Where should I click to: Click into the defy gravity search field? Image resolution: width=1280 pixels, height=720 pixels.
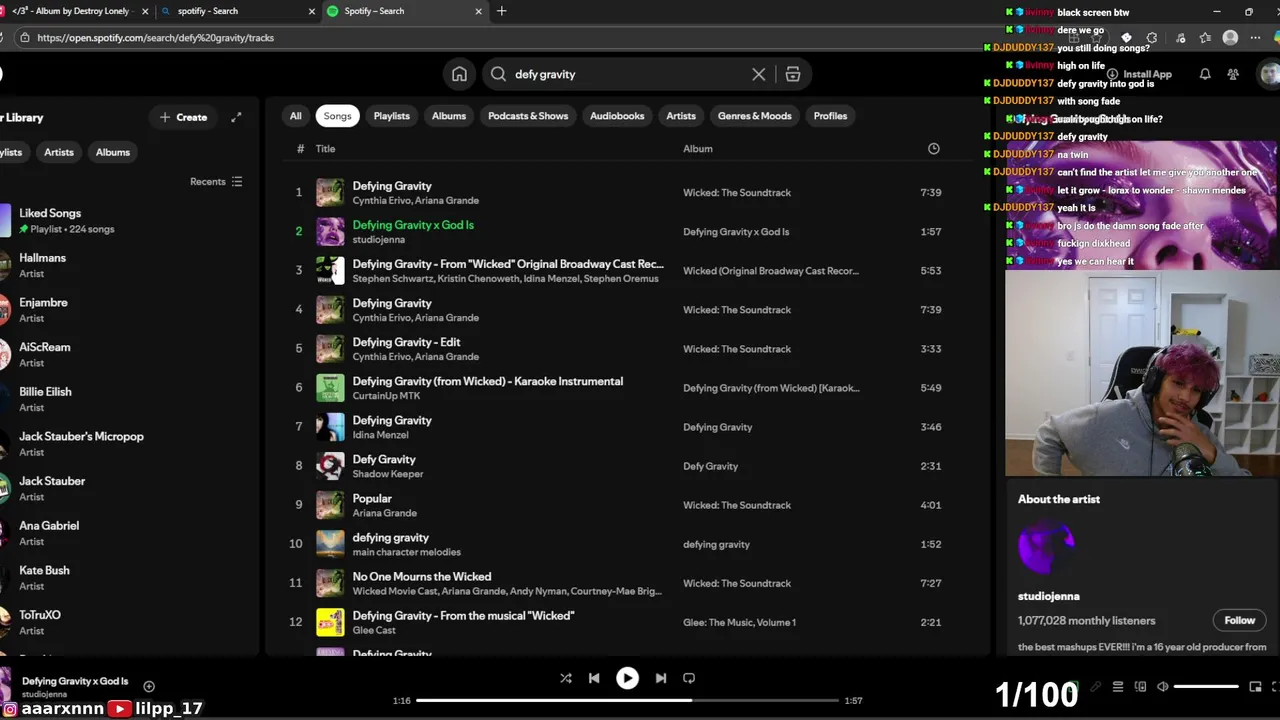pyautogui.click(x=628, y=74)
